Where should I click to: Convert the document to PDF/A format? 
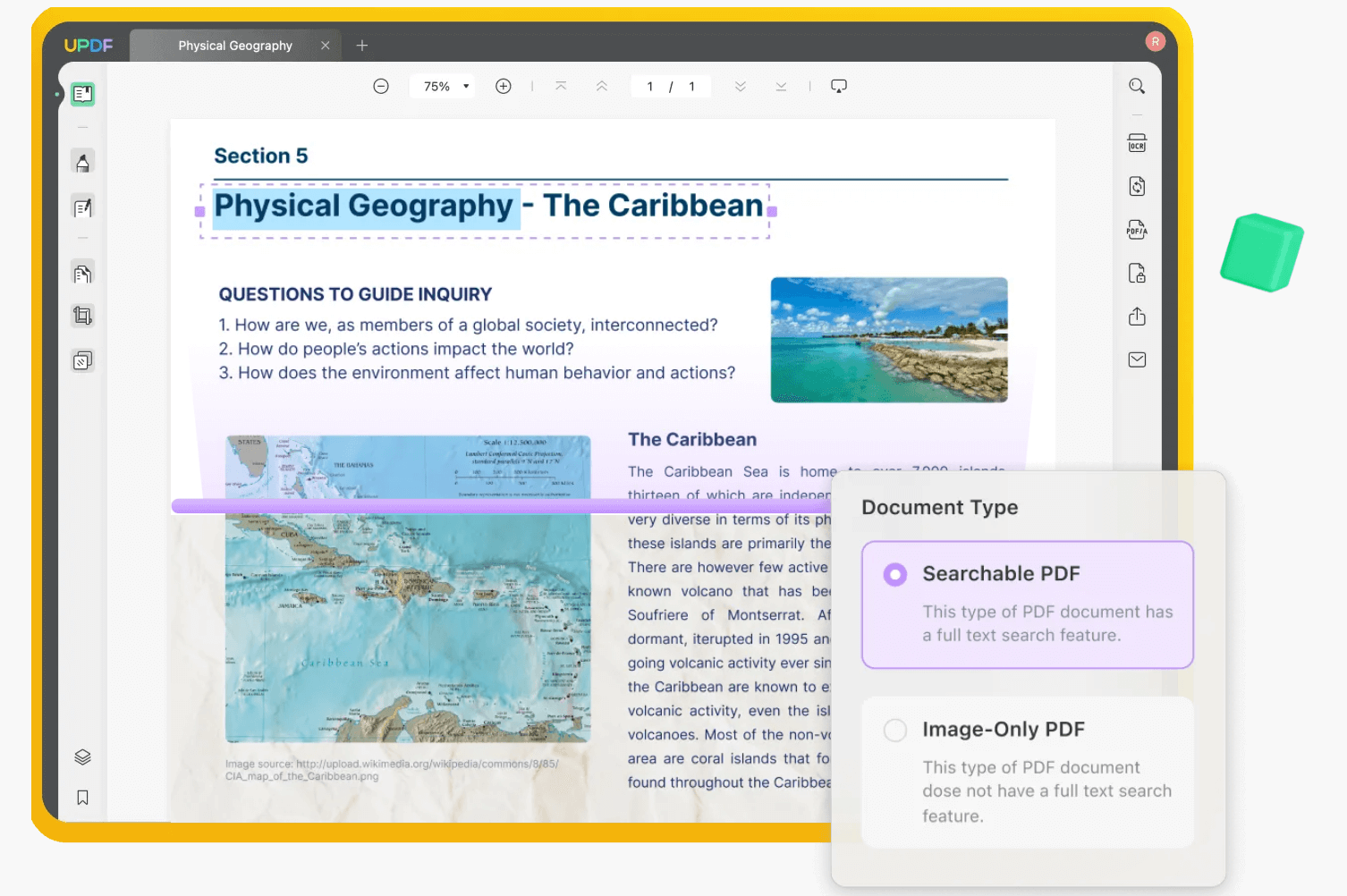1137,230
